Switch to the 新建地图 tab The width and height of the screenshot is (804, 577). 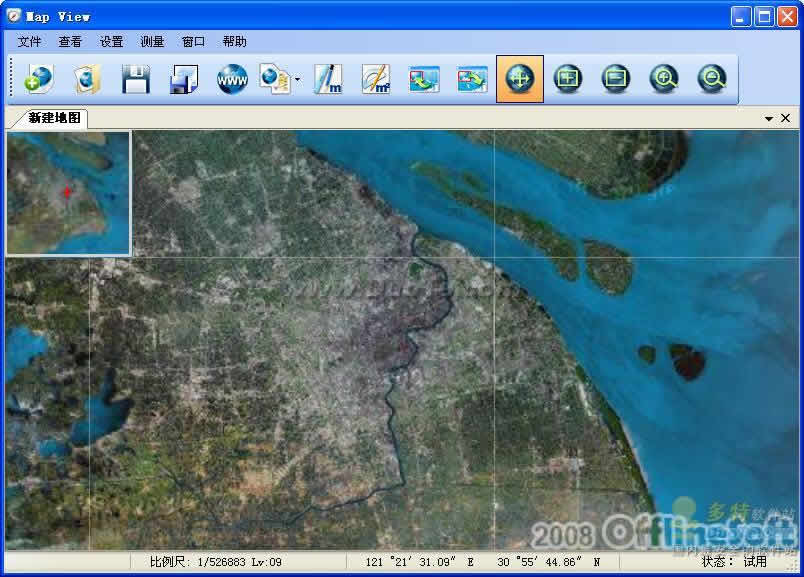coord(55,118)
